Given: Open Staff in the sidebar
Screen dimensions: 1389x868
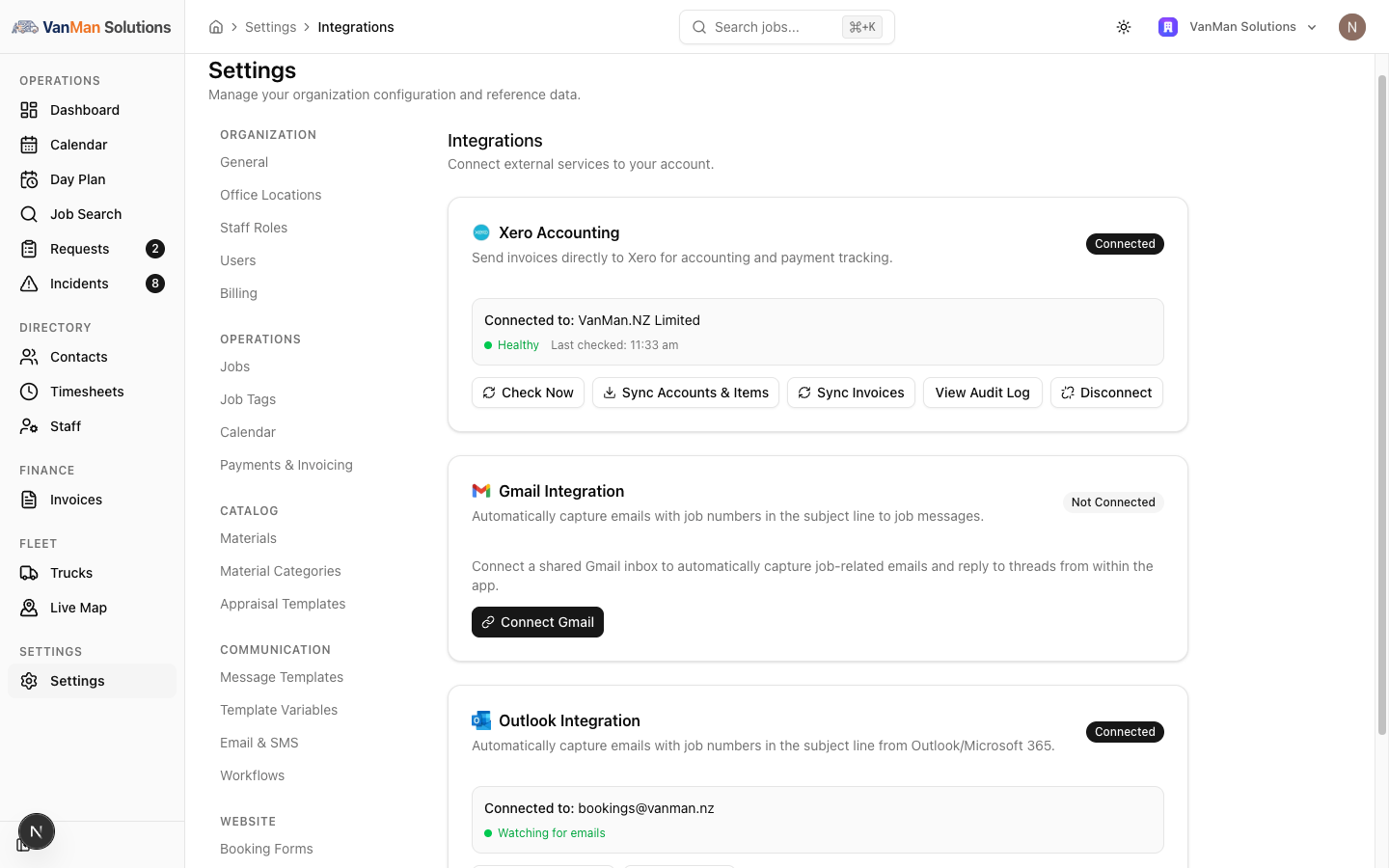Looking at the screenshot, I should (92, 426).
